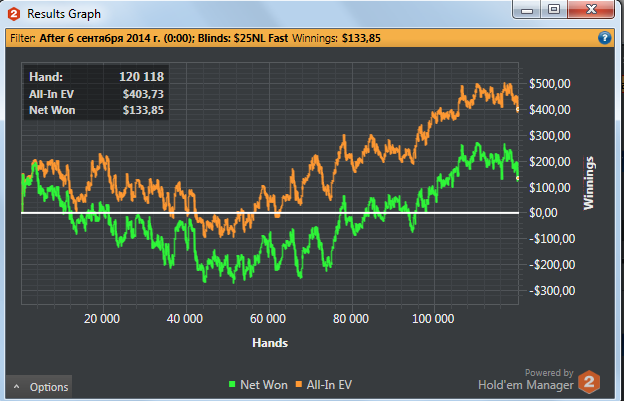Expand the Options panel
Screen dimensions: 624x401
(39, 387)
